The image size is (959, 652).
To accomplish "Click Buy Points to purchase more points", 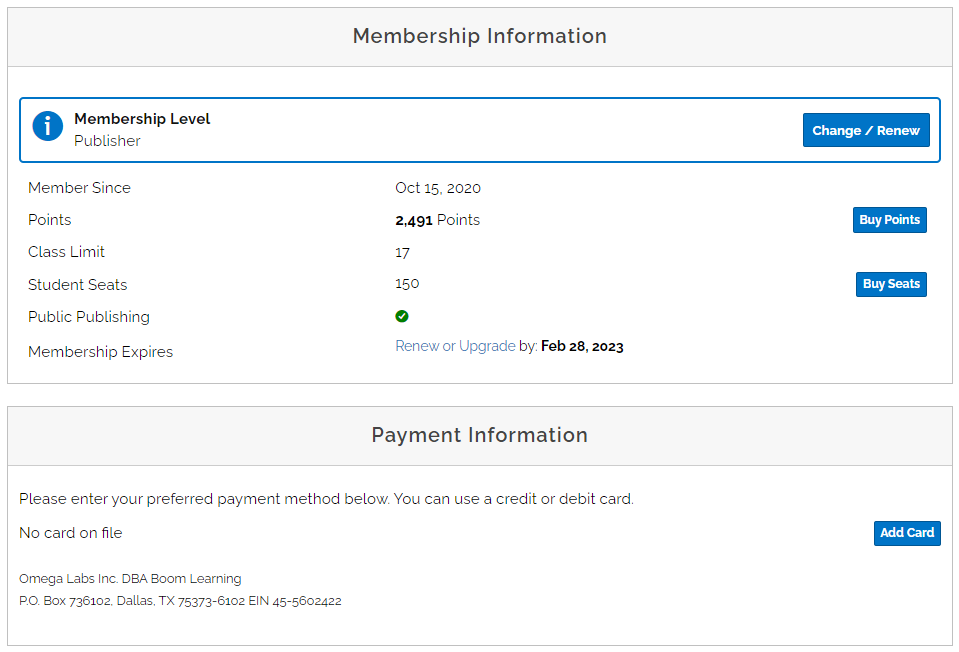I will pyautogui.click(x=889, y=219).
